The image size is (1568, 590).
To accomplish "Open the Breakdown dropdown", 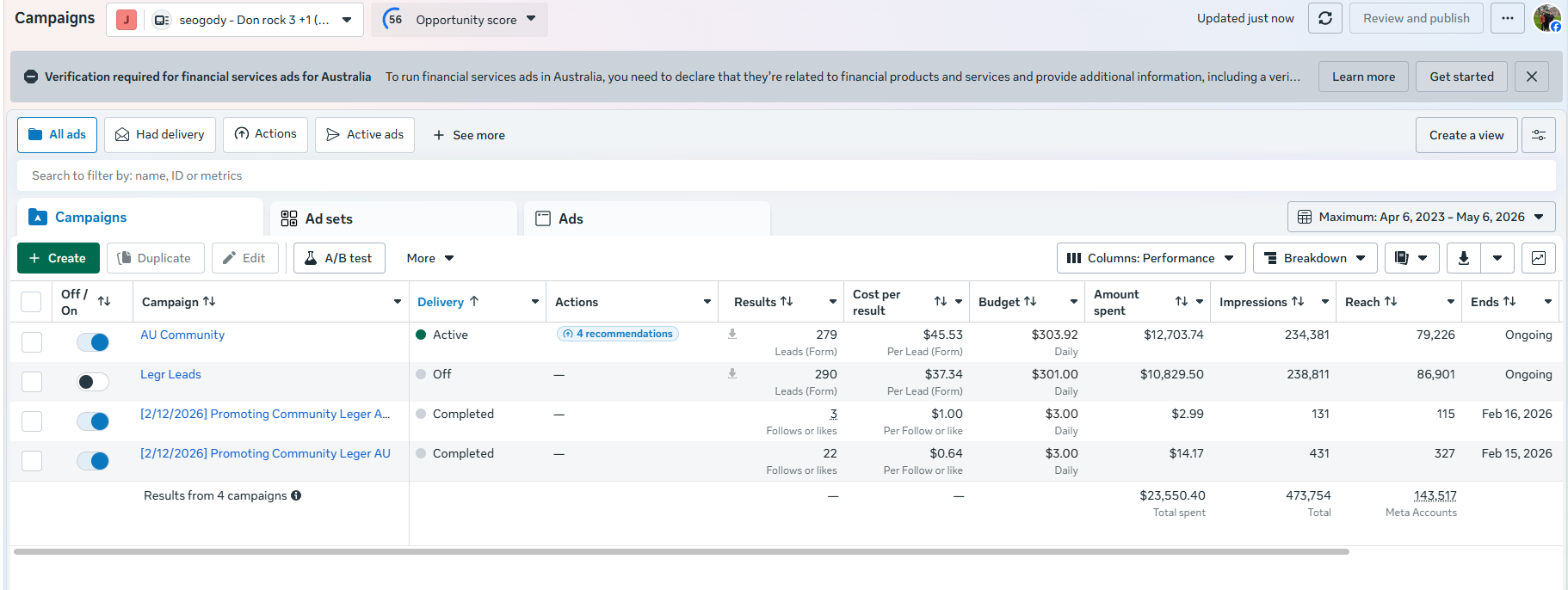I will (x=1315, y=258).
